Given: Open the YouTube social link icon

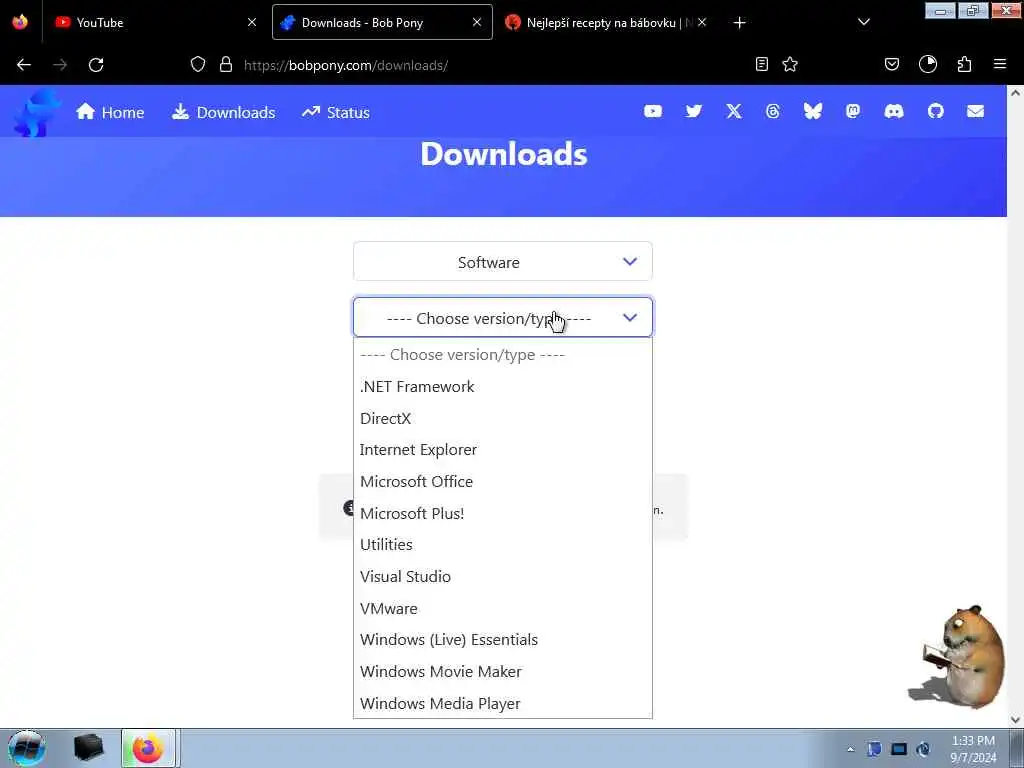Looking at the screenshot, I should [652, 112].
